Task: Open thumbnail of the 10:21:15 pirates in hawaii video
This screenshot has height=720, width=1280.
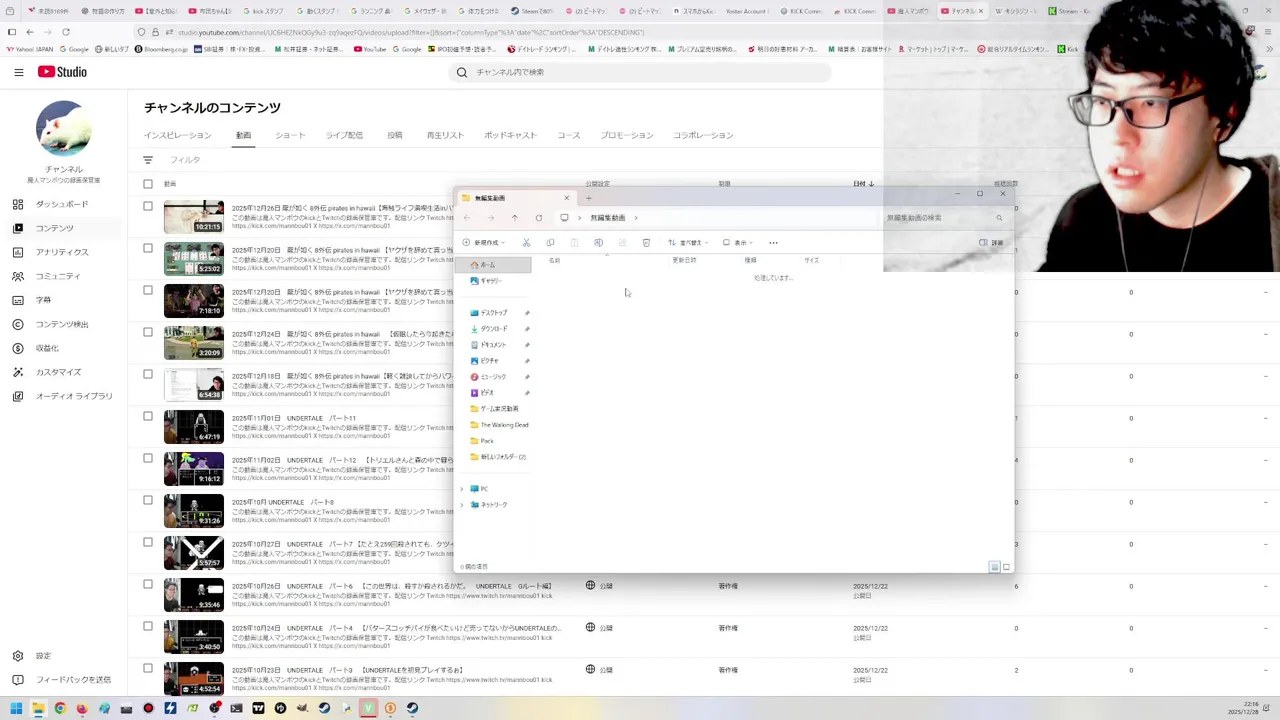Action: (x=194, y=217)
